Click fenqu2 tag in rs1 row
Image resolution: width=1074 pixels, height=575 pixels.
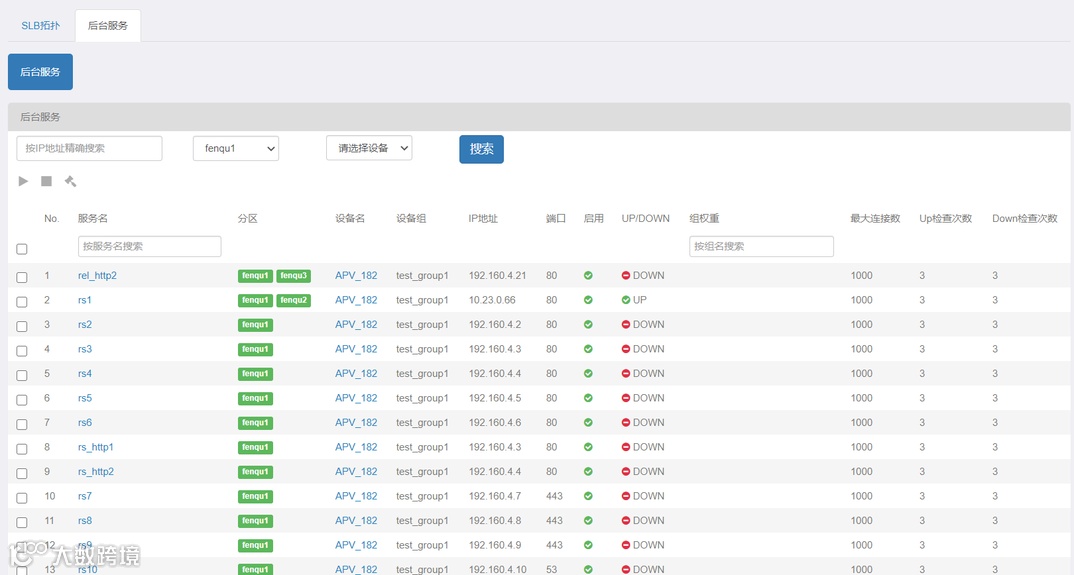click(x=293, y=300)
